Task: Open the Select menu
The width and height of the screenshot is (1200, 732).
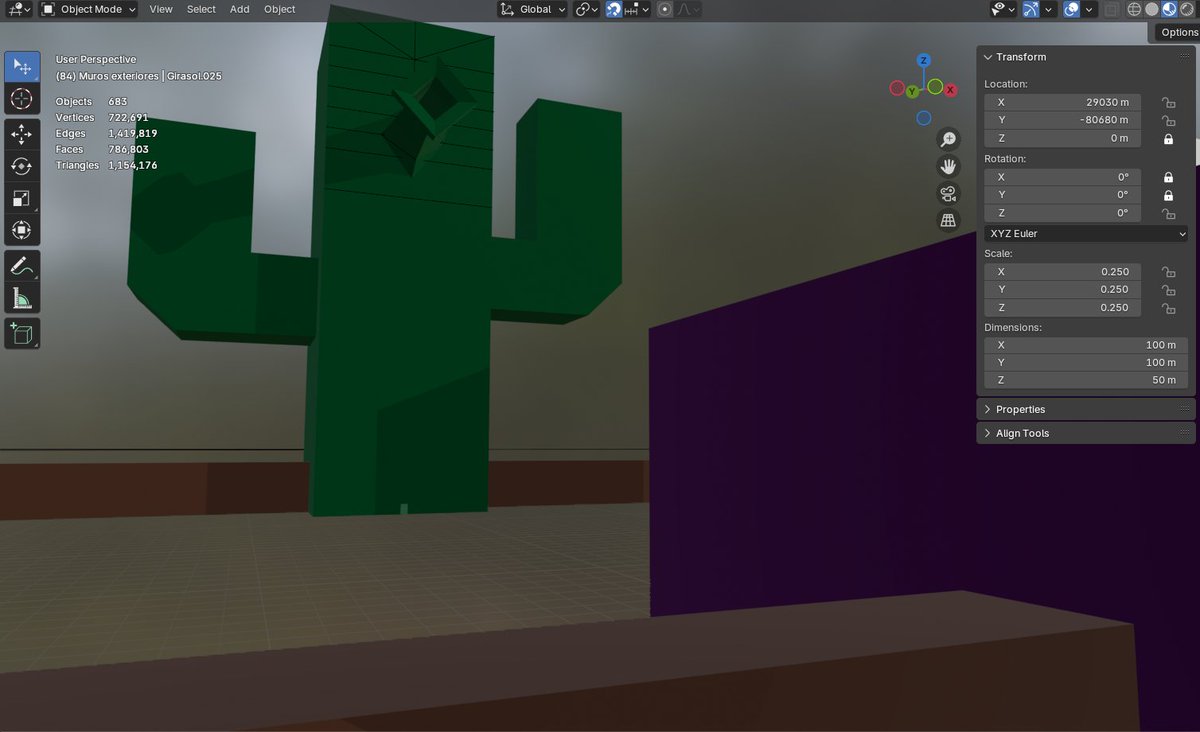Action: coord(201,9)
